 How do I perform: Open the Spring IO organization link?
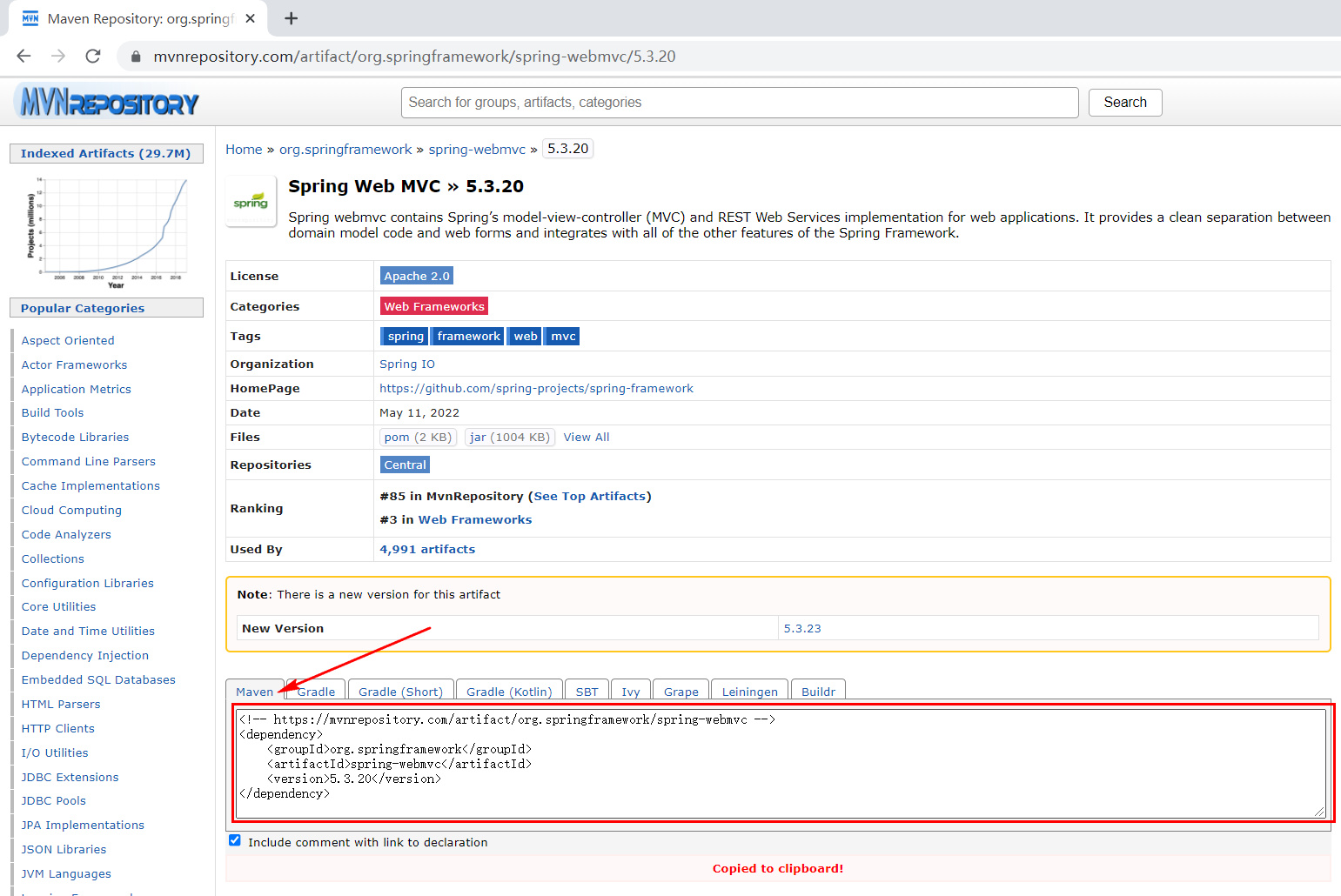(407, 364)
